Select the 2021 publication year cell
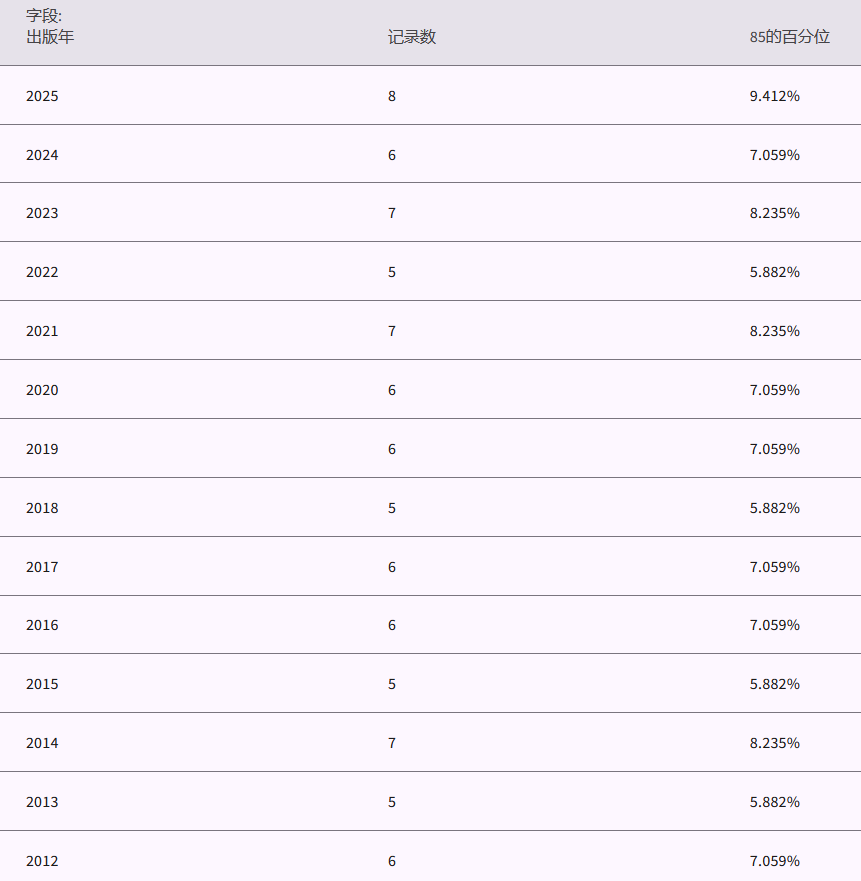This screenshot has height=881, width=861. pos(42,331)
